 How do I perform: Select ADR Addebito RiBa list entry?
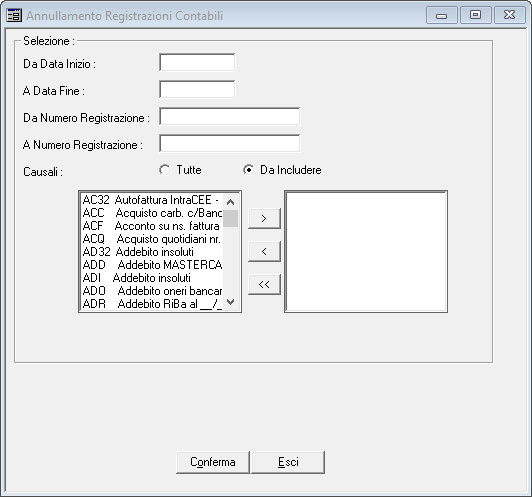[x=152, y=304]
